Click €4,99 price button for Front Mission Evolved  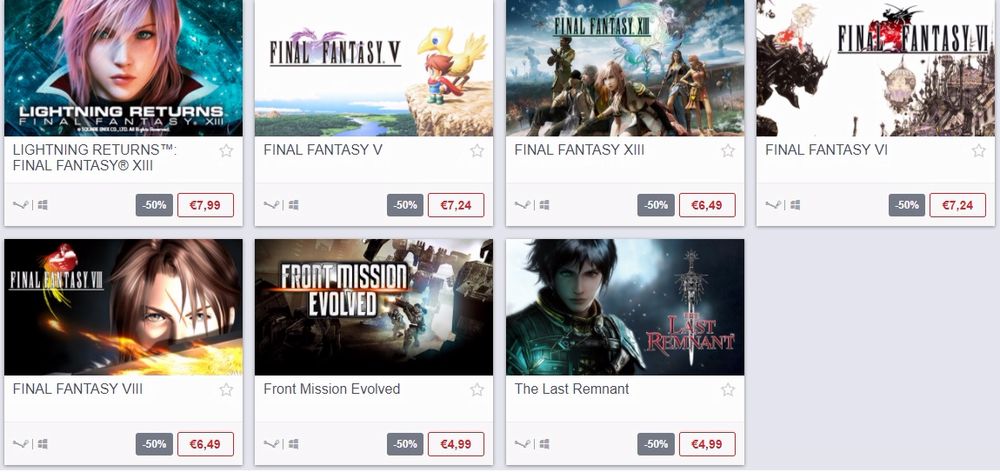[456, 444]
